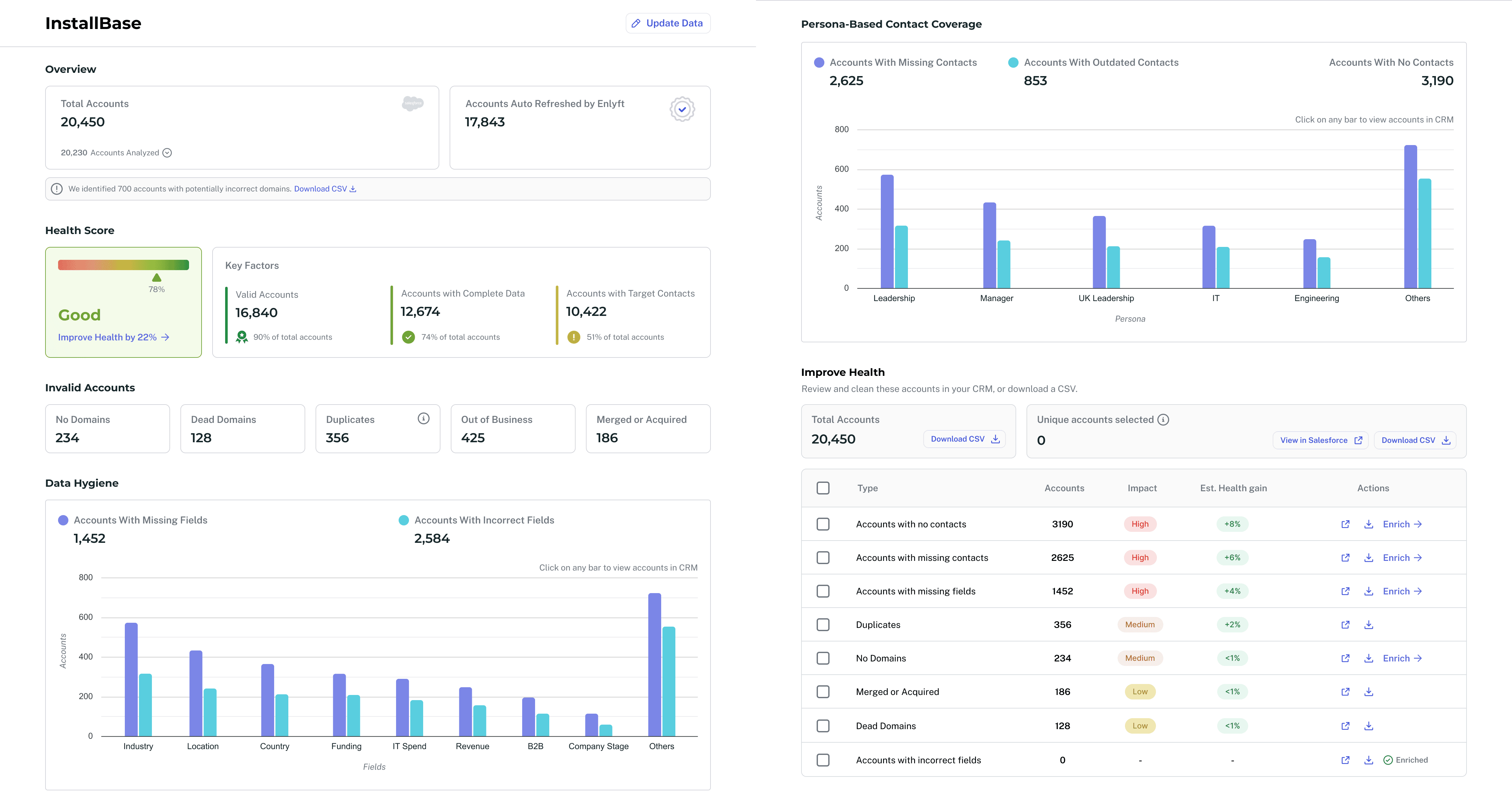The width and height of the screenshot is (1512, 811).
Task: Click the Update Data button
Action: (667, 24)
